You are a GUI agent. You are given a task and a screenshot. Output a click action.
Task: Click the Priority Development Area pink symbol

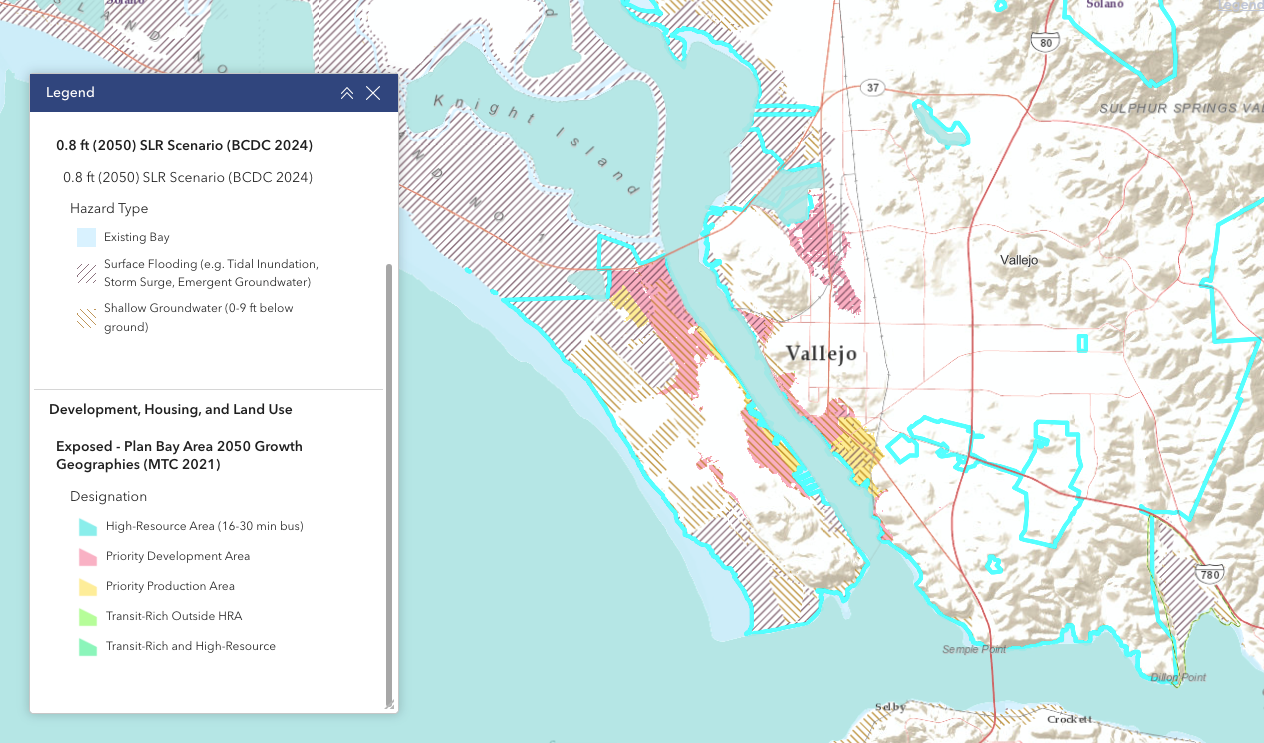click(88, 556)
